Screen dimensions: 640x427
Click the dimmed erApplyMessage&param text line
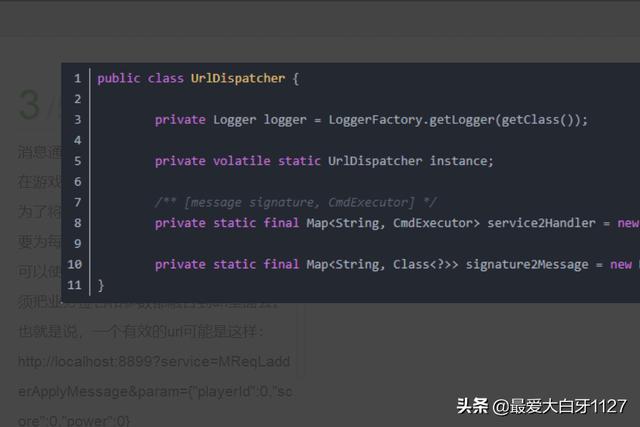[x=155, y=391]
